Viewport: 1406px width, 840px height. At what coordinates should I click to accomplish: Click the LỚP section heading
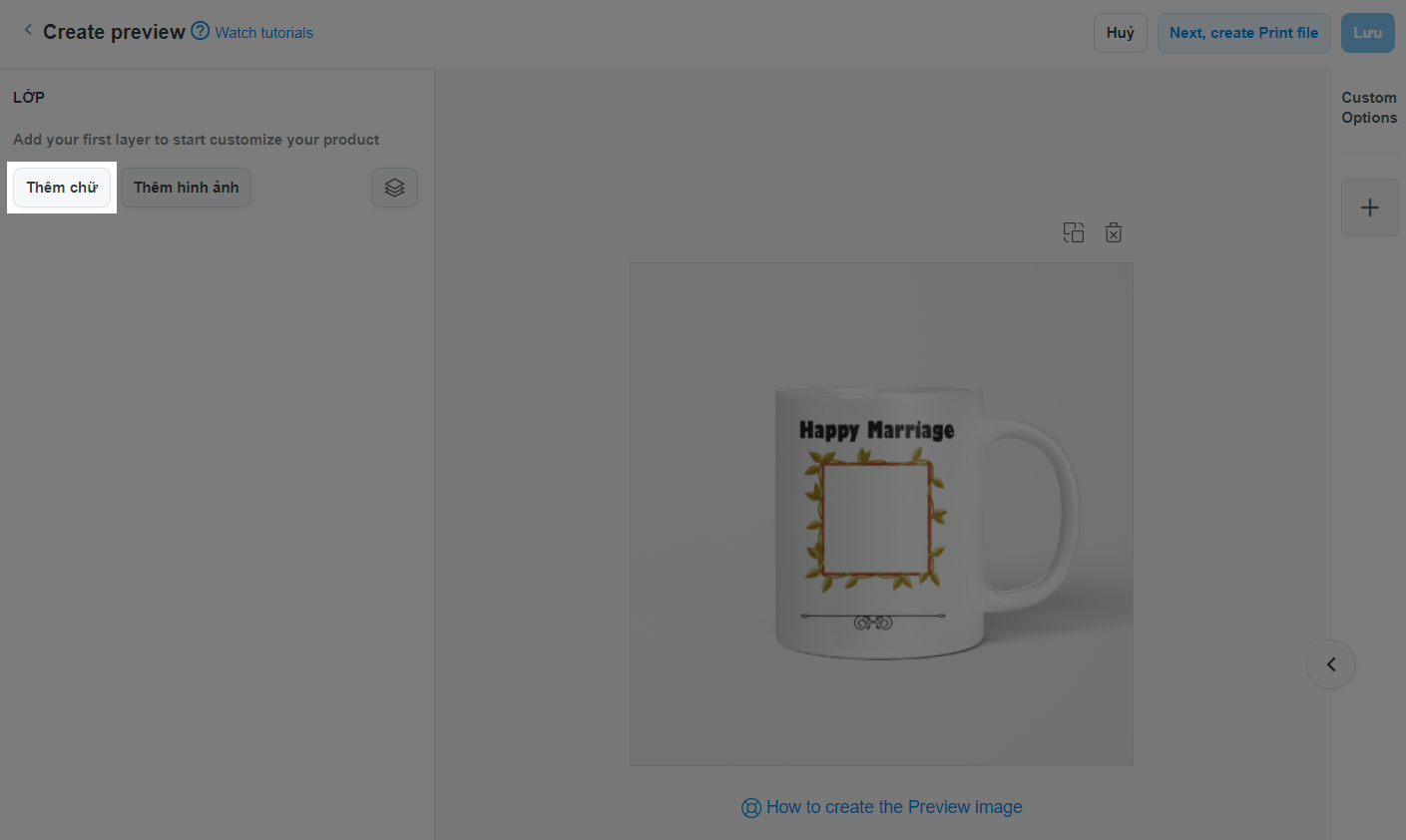29,97
